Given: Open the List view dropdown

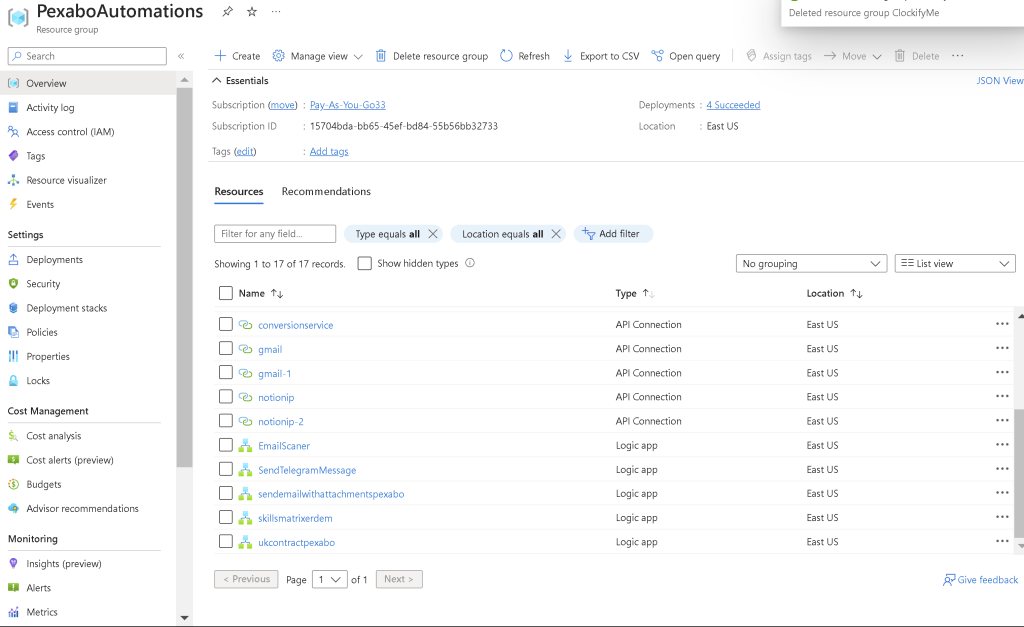Looking at the screenshot, I should point(955,263).
